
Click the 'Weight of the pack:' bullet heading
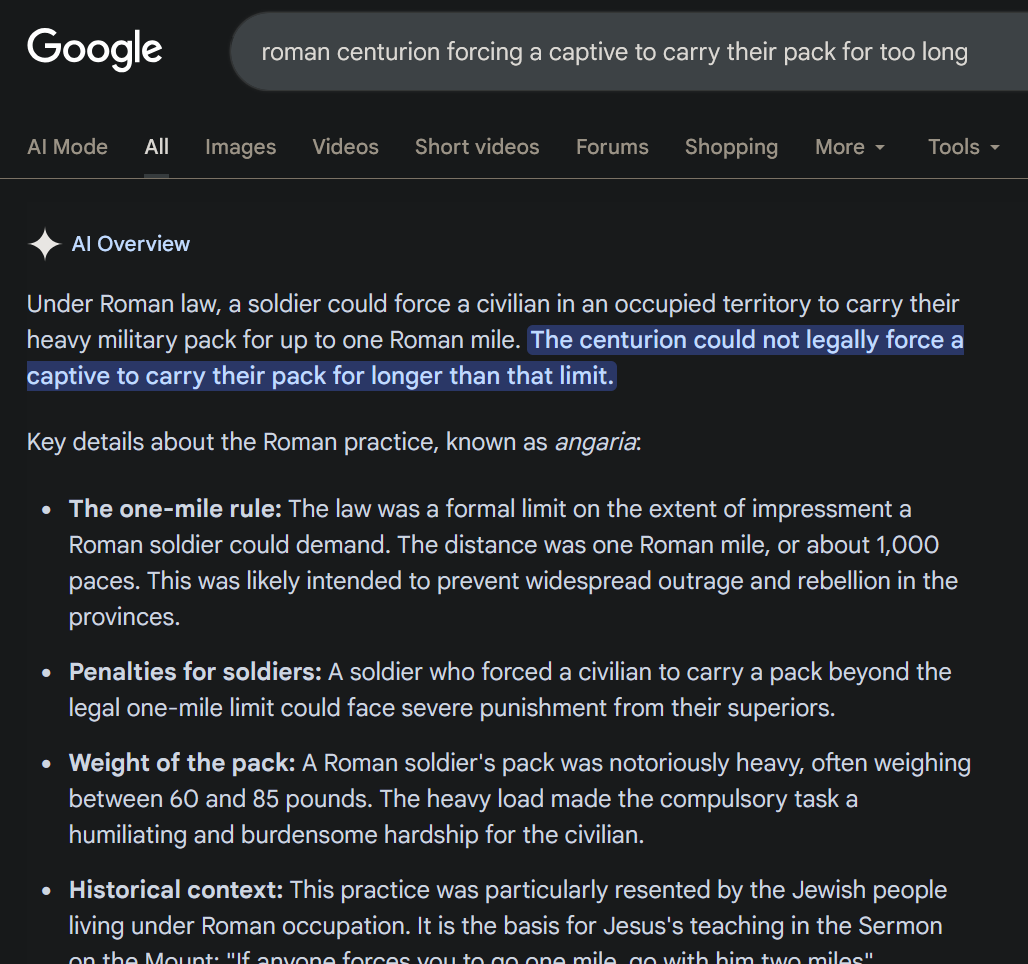pos(182,763)
